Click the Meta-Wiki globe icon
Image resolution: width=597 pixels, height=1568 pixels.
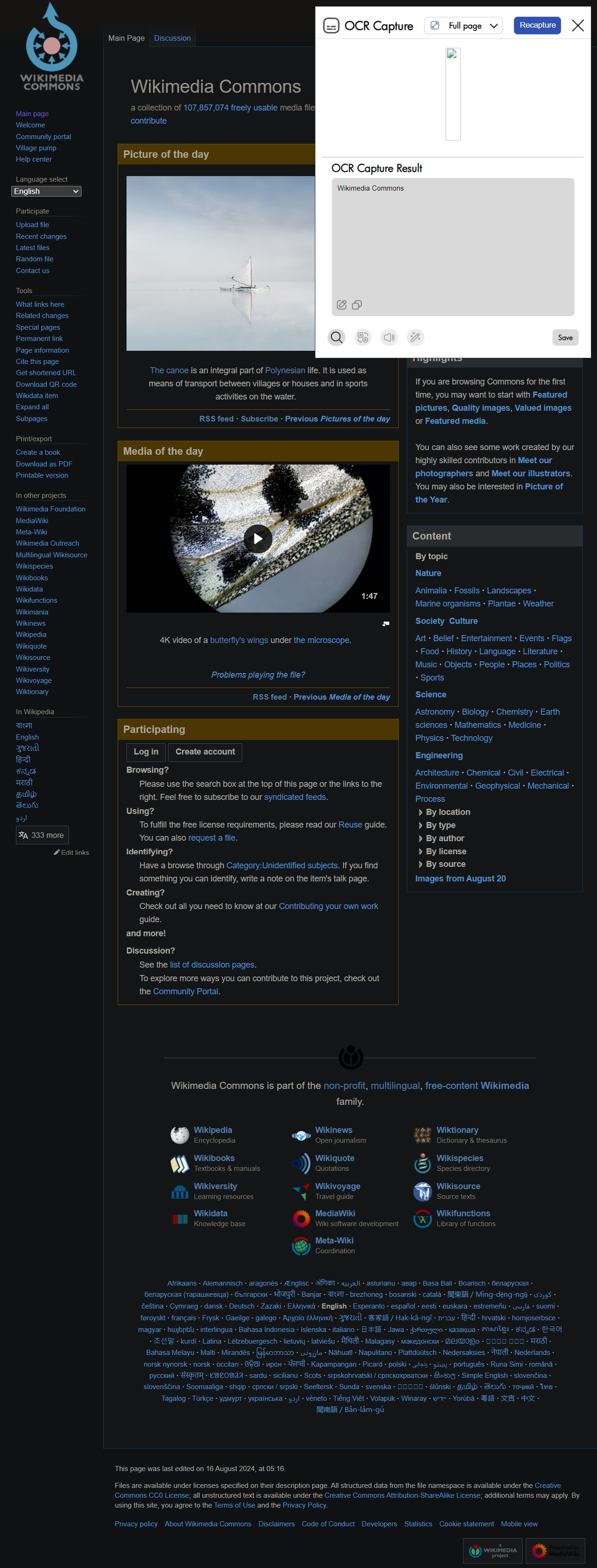pyautogui.click(x=301, y=1246)
